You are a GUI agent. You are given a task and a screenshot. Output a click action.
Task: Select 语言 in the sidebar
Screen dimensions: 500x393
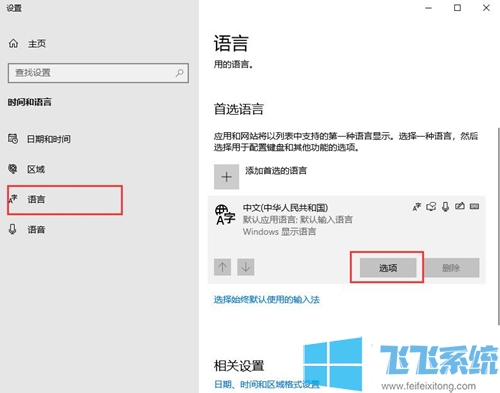pyautogui.click(x=65, y=200)
